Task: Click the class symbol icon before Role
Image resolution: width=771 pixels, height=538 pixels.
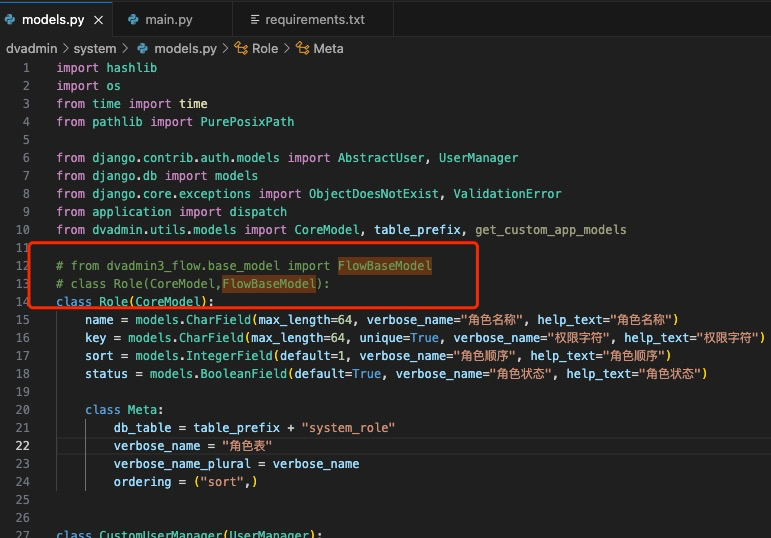Action: point(241,48)
